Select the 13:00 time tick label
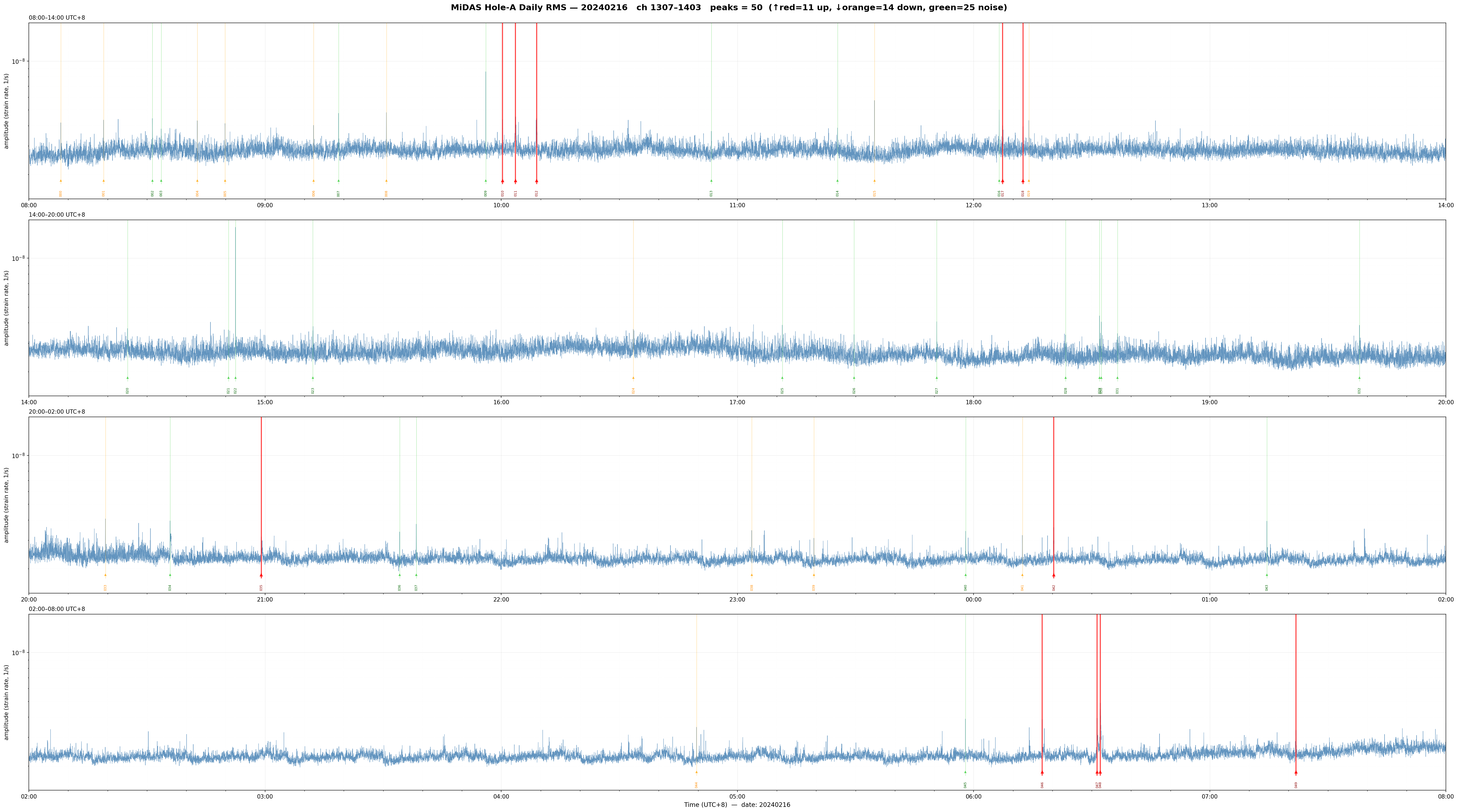This screenshot has width=1458, height=812. 1210,205
